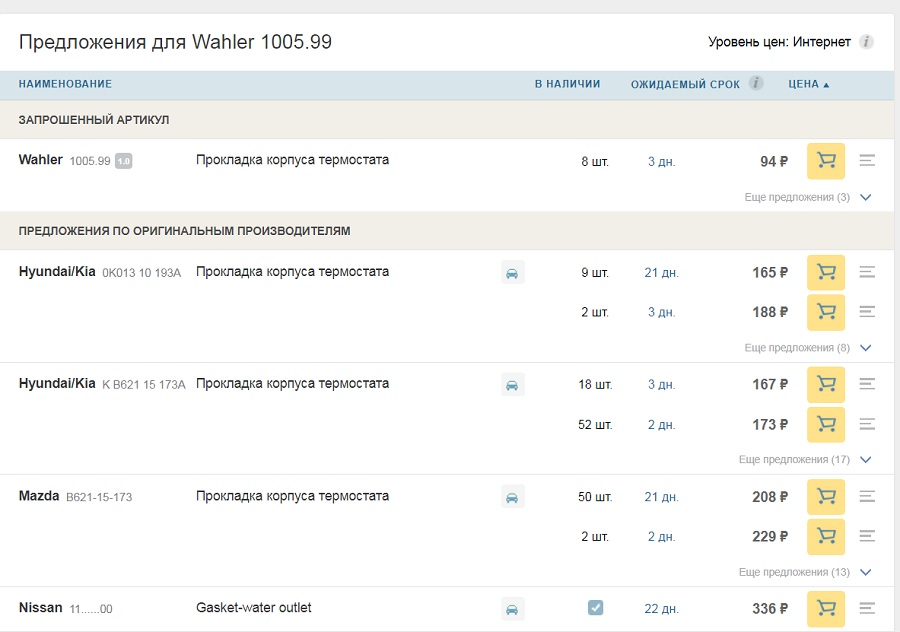Add Wahler 1005.99 for 94 ₽ to cart
Viewport: 900px width, 632px height.
pos(826,160)
